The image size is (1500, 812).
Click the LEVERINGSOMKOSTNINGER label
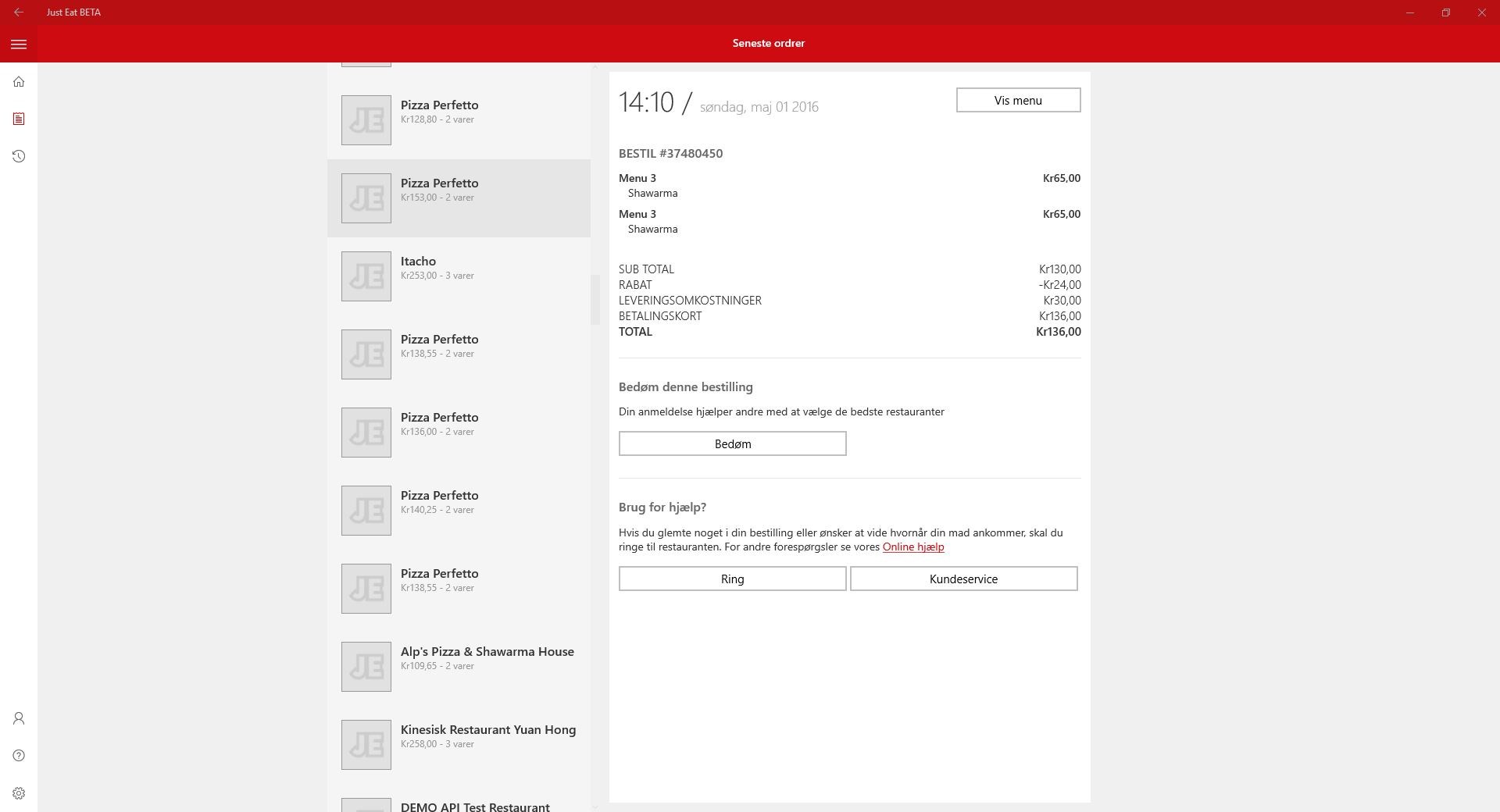tap(690, 301)
